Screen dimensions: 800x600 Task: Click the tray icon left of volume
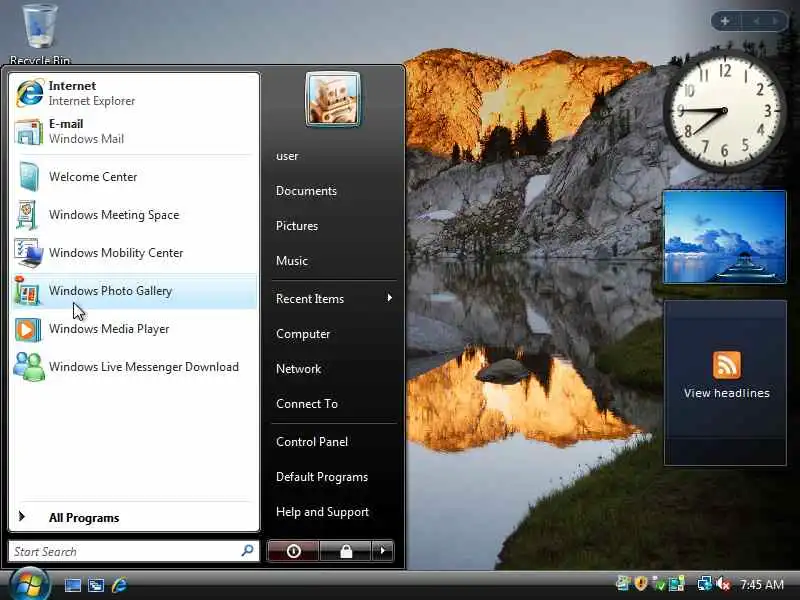(705, 583)
